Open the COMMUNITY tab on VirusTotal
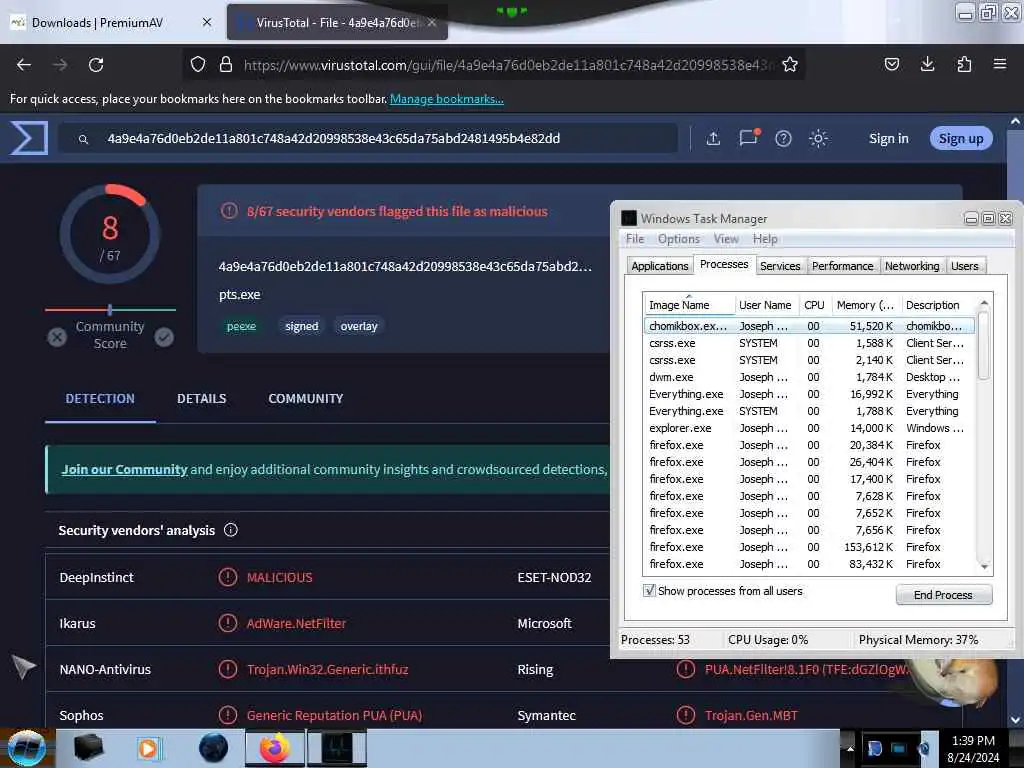The height and width of the screenshot is (768, 1024). point(306,398)
